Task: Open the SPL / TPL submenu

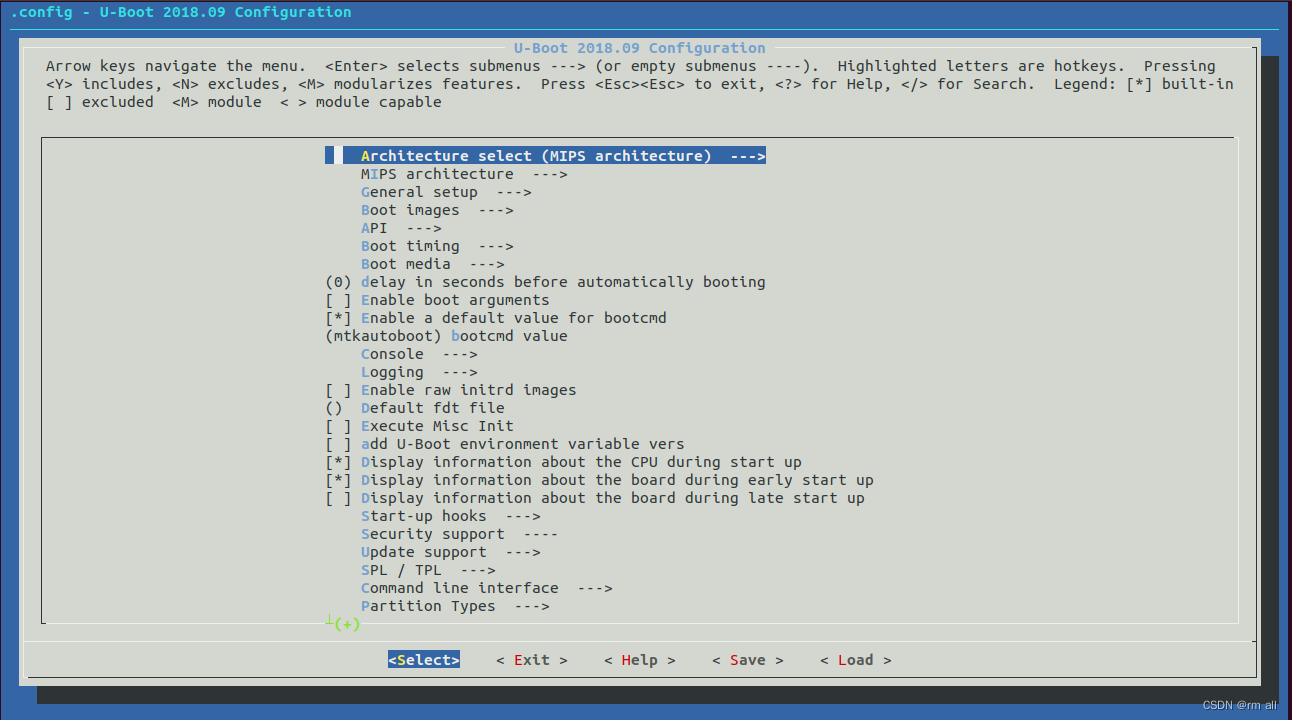Action: click(x=428, y=570)
